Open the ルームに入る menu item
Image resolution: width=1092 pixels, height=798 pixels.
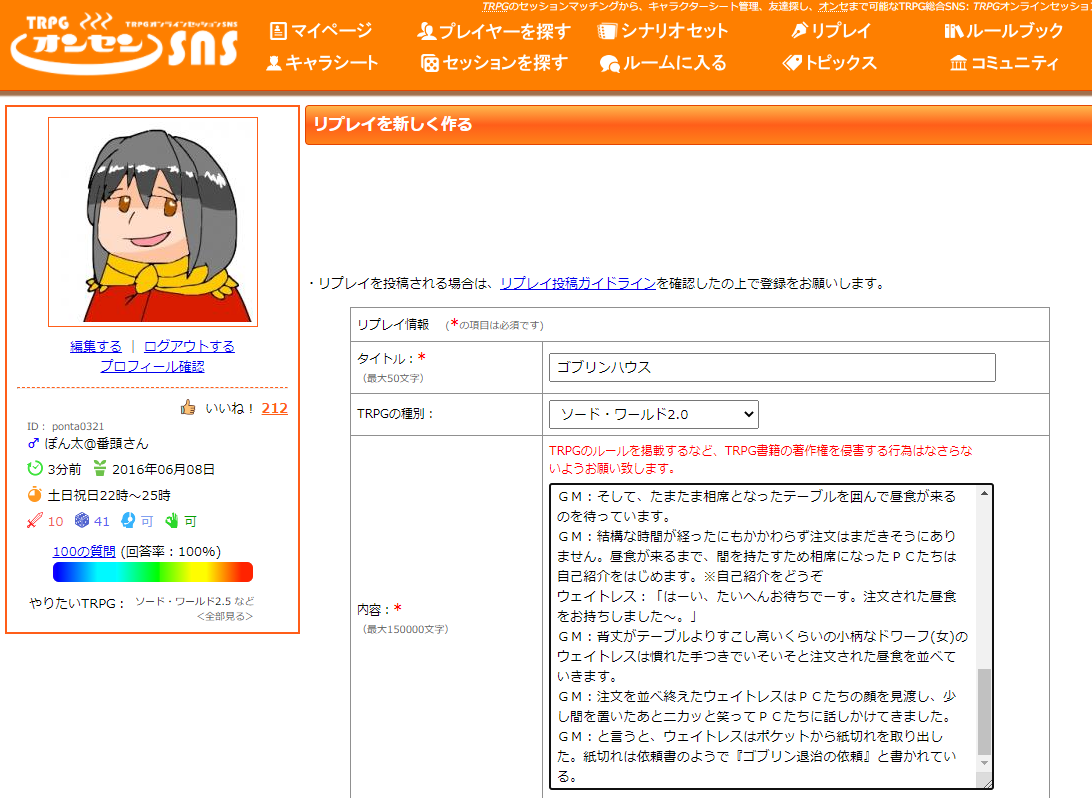663,63
